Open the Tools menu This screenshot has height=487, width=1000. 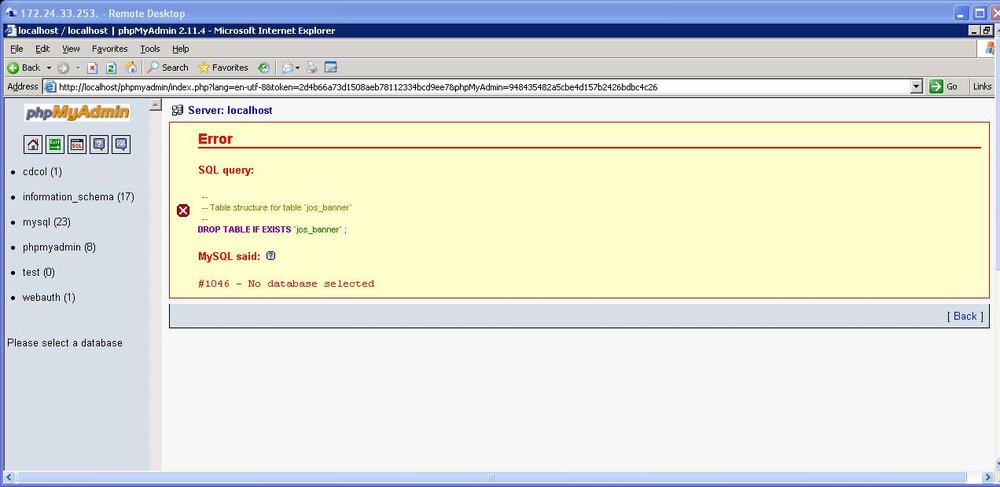point(151,49)
